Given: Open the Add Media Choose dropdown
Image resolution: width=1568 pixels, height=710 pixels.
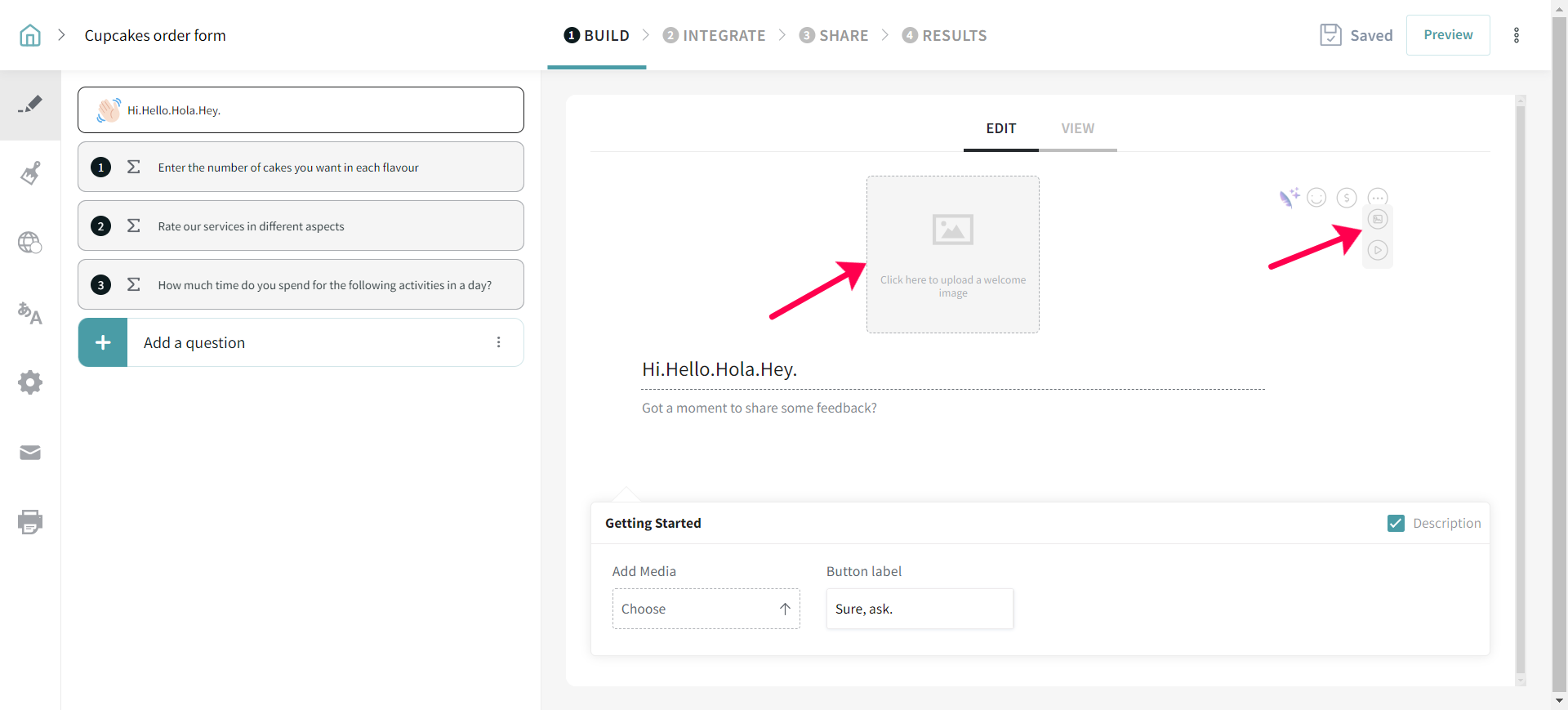Looking at the screenshot, I should [x=706, y=609].
